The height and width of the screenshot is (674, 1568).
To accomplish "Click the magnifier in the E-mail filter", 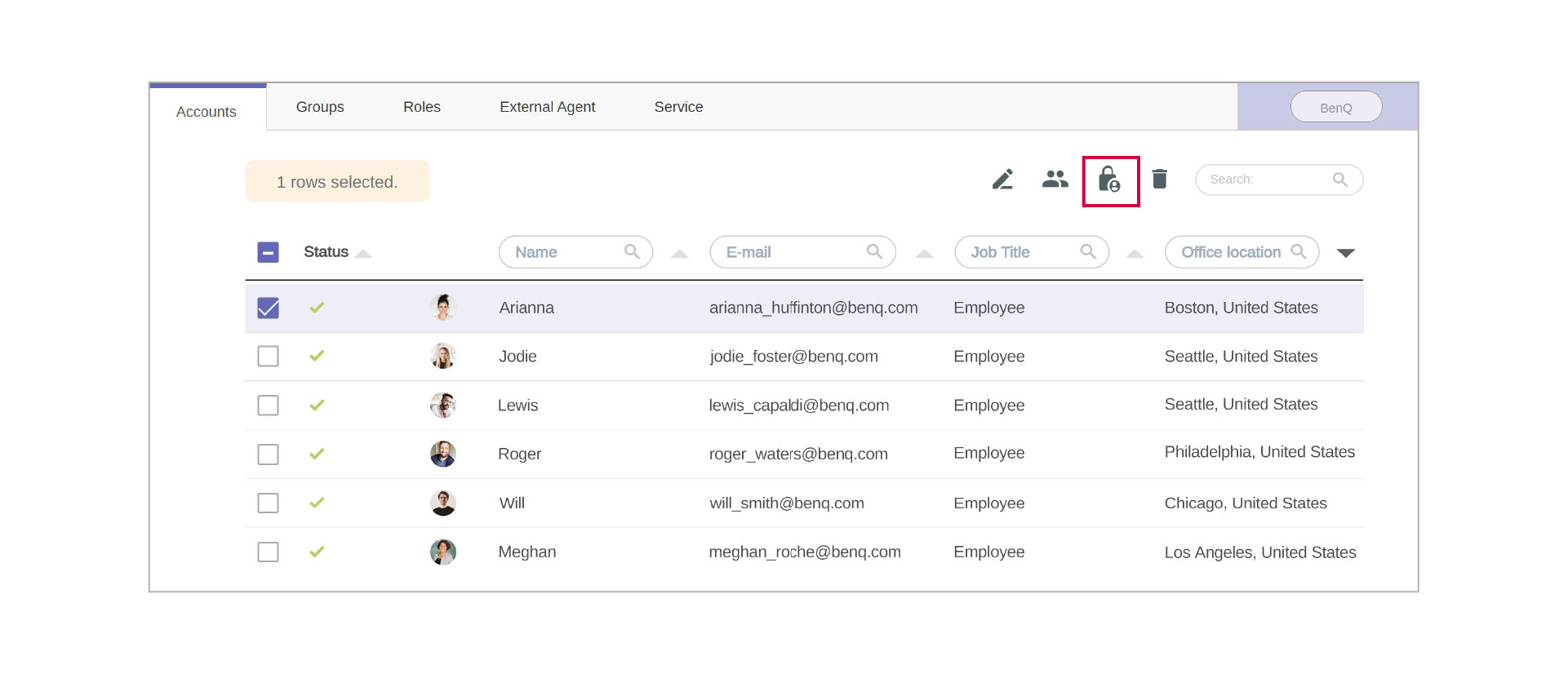I will [874, 252].
